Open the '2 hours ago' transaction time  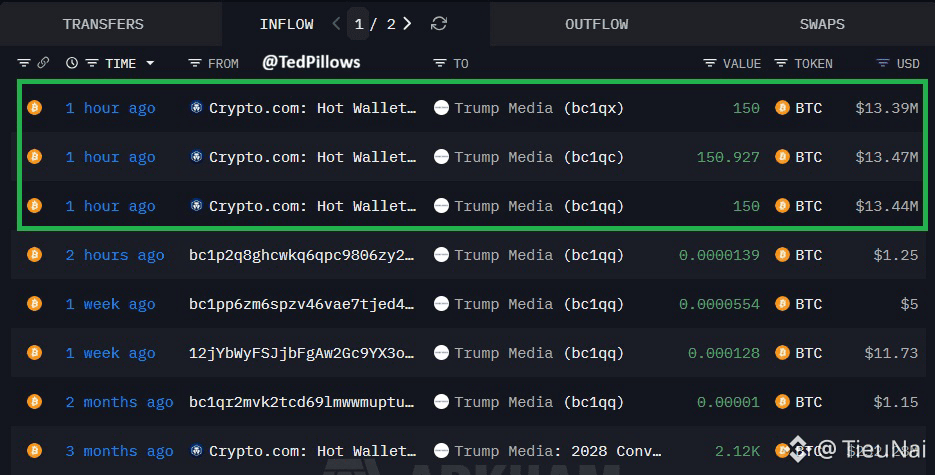114,255
